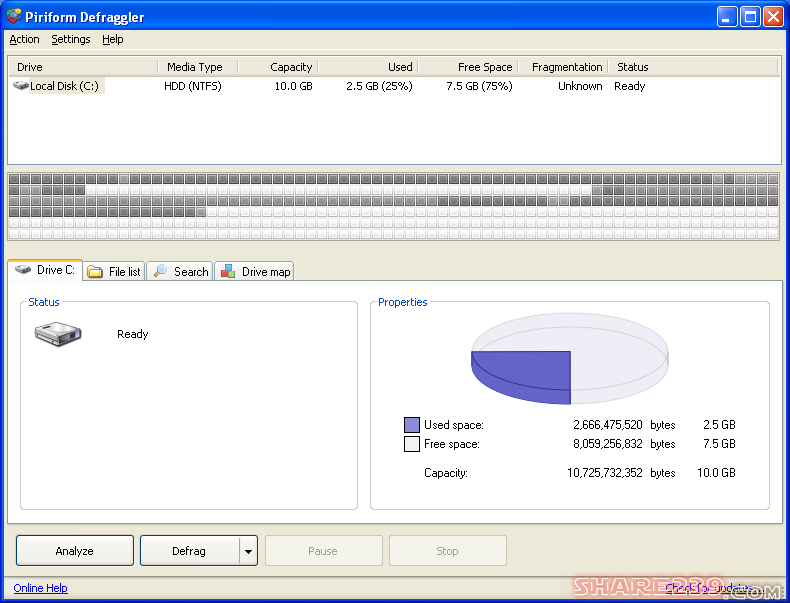Viewport: 790px width, 603px height.
Task: Expand the Defrag dropdown arrow
Action: [x=248, y=551]
